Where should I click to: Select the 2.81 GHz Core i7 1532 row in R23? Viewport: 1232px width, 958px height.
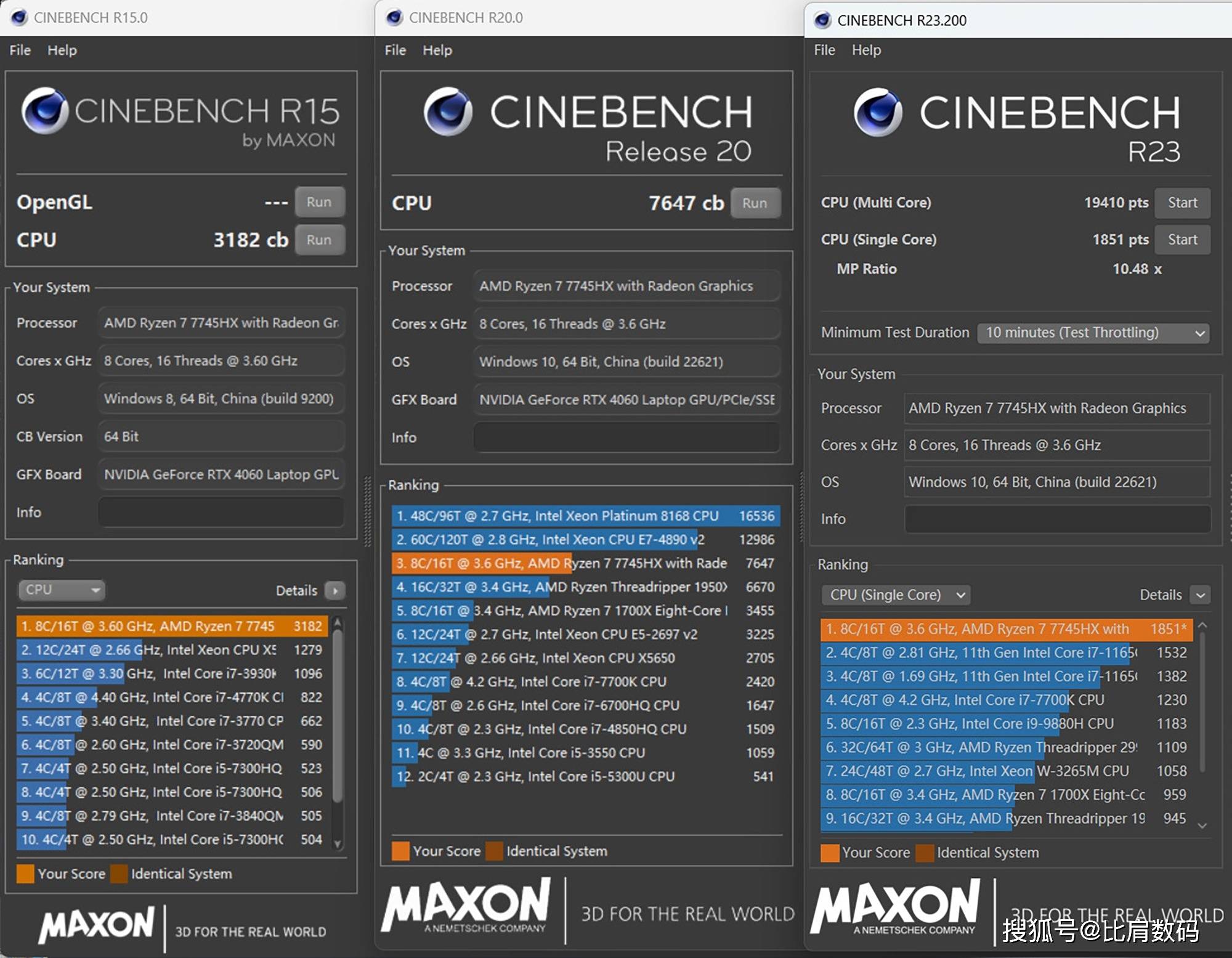point(1007,652)
